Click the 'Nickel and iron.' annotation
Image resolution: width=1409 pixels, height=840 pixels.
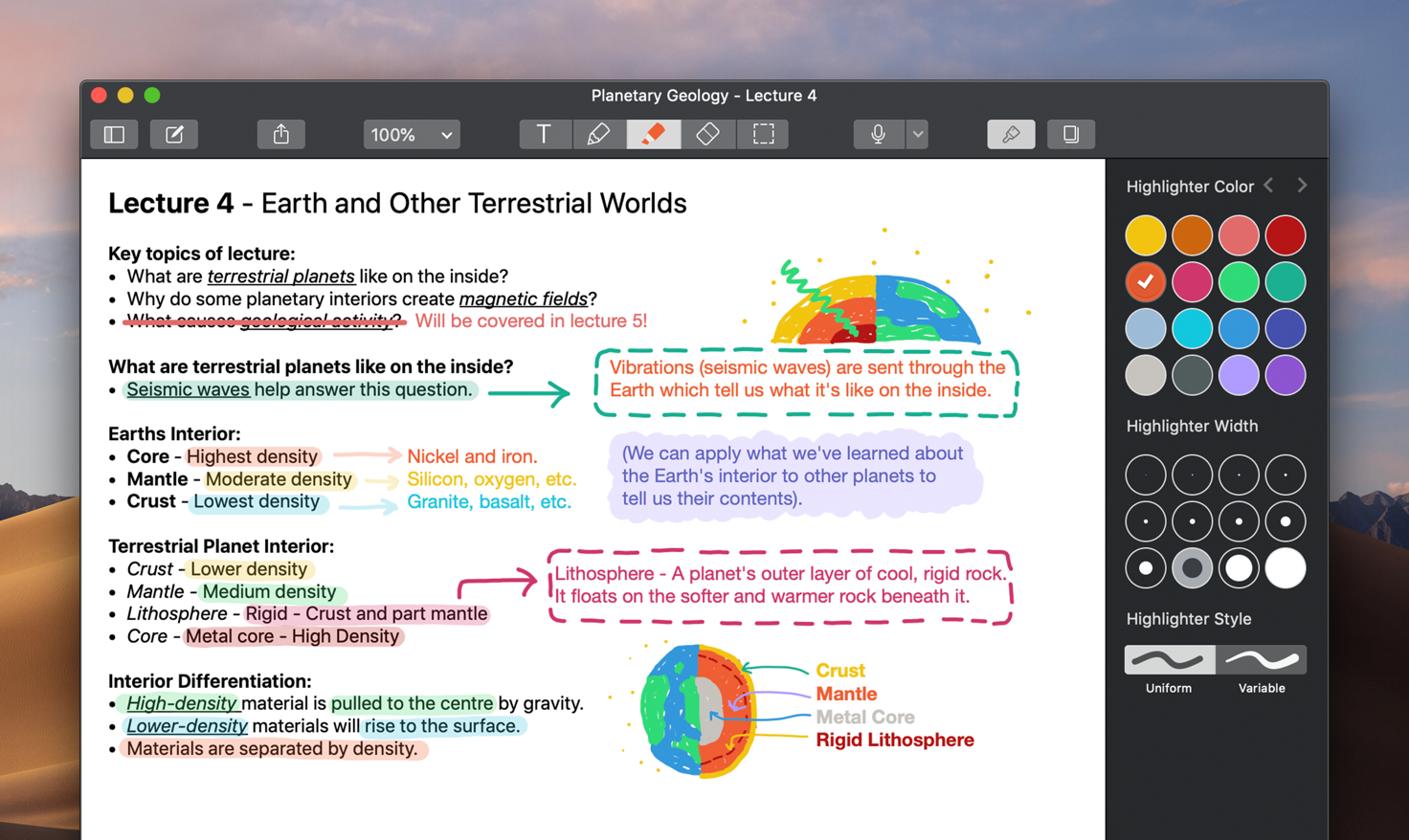(473, 456)
